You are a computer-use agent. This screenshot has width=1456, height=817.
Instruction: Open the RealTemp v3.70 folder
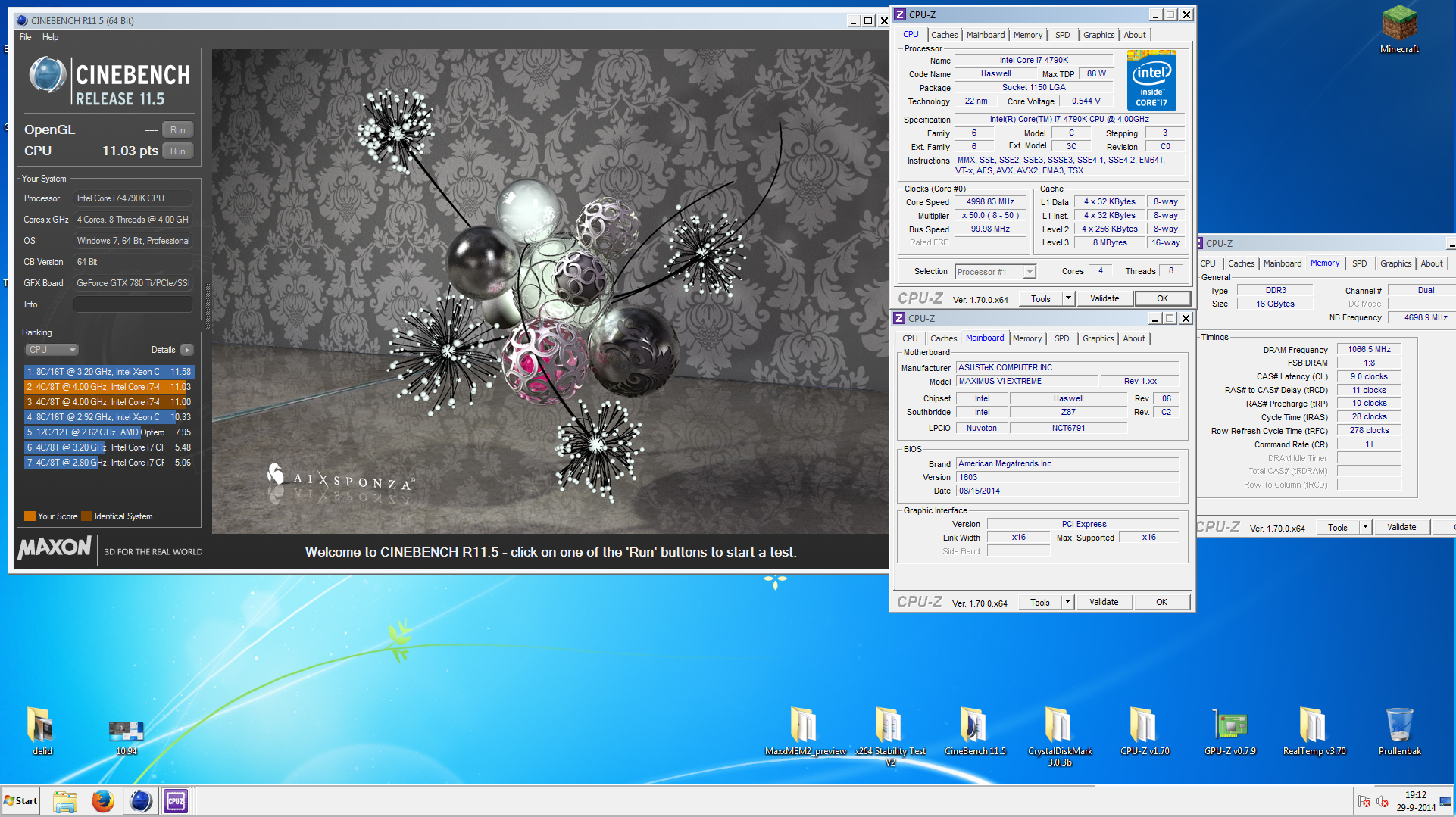pyautogui.click(x=1314, y=731)
